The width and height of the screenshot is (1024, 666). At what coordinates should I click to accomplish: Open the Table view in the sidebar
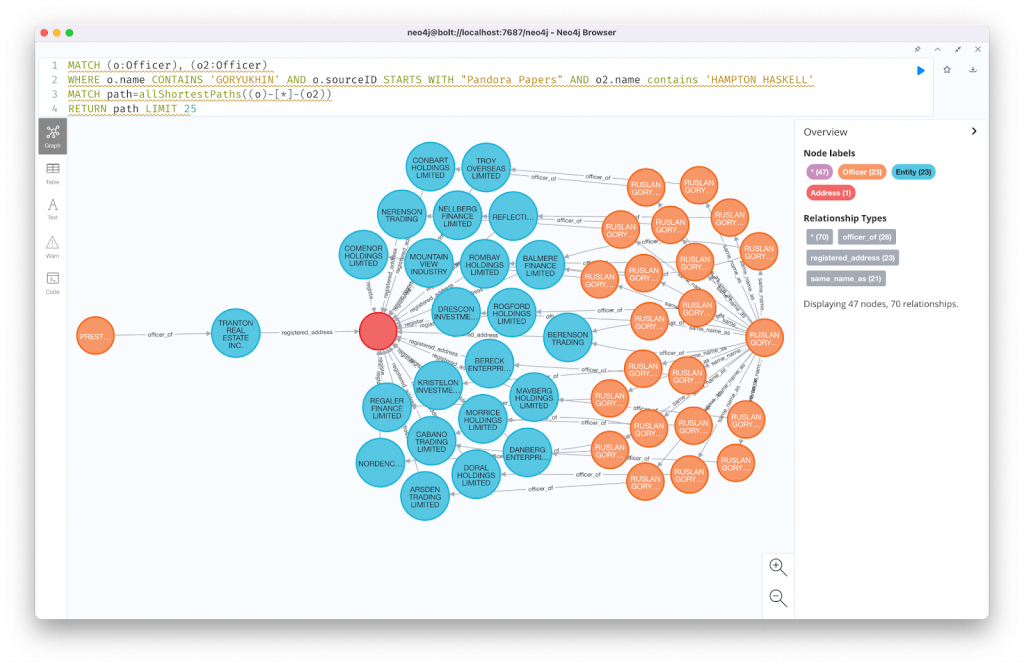(52, 174)
